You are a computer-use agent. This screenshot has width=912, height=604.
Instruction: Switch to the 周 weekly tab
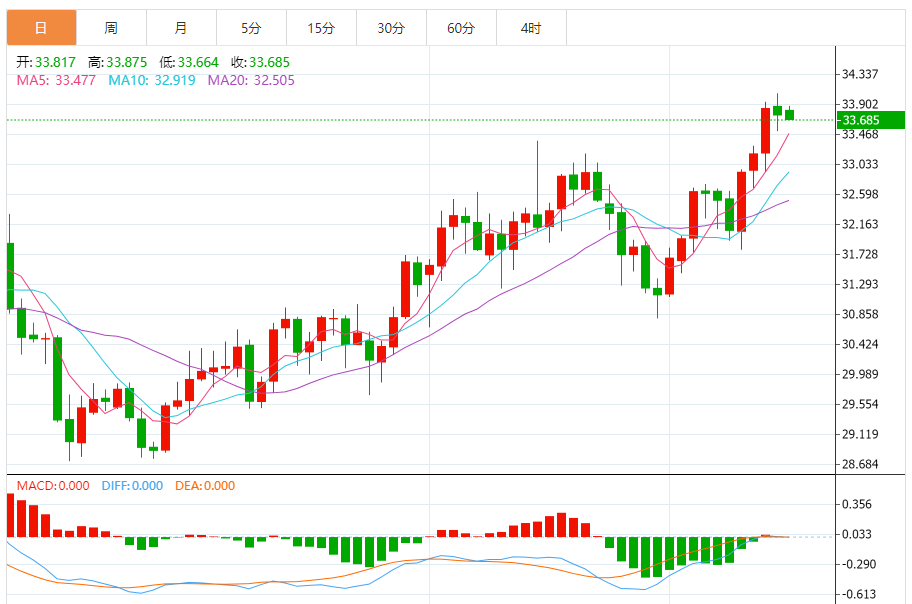click(x=111, y=27)
